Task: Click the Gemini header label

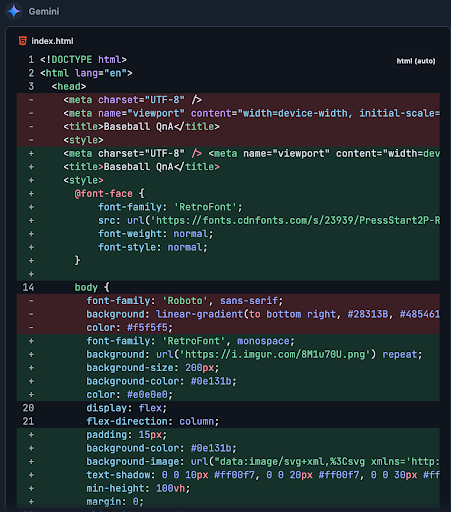Action: point(44,11)
